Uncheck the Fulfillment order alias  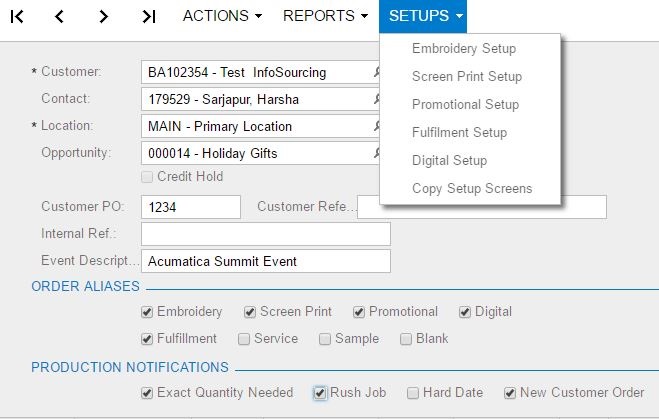coord(147,339)
